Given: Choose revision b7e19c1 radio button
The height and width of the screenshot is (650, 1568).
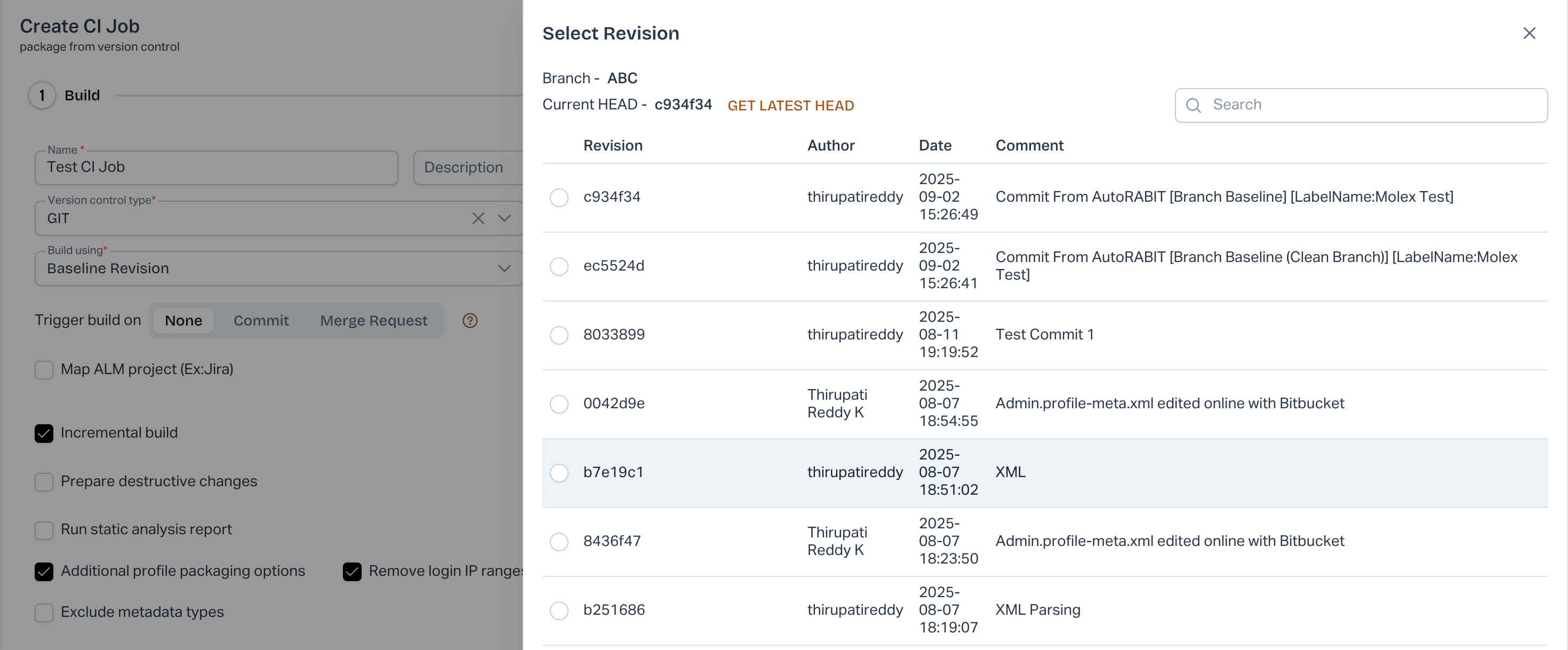Looking at the screenshot, I should pos(559,473).
